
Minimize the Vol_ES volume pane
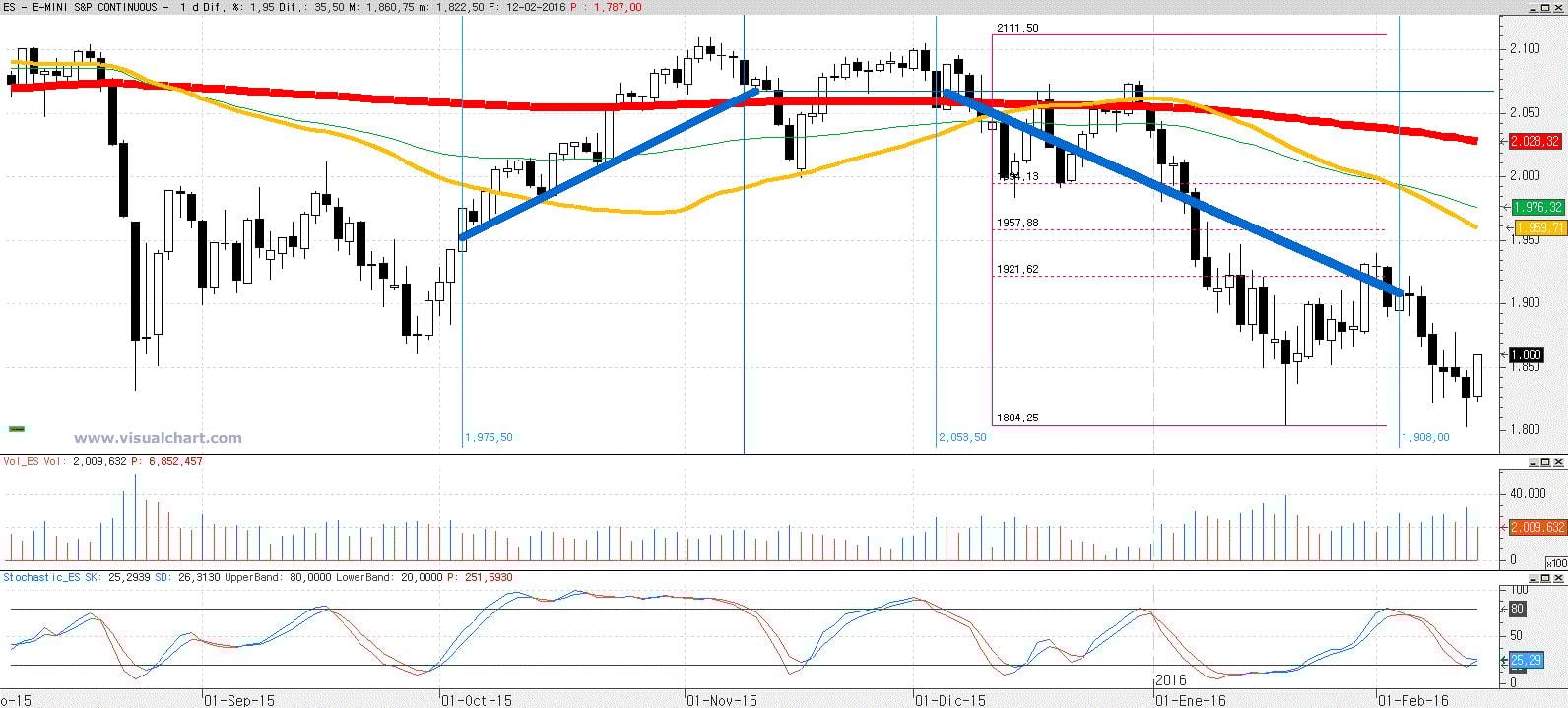(x=1534, y=462)
